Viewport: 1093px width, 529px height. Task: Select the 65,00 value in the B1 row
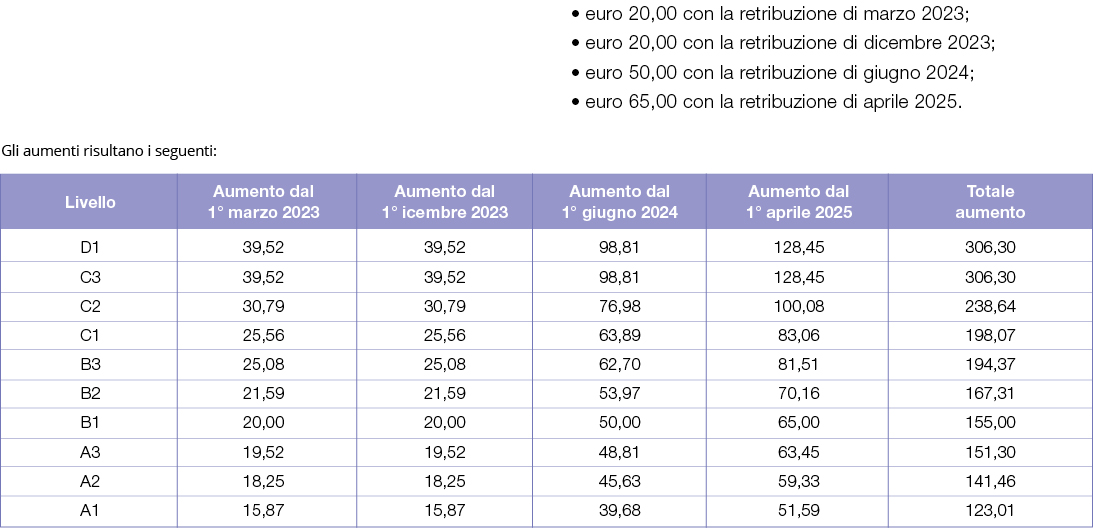click(x=799, y=422)
